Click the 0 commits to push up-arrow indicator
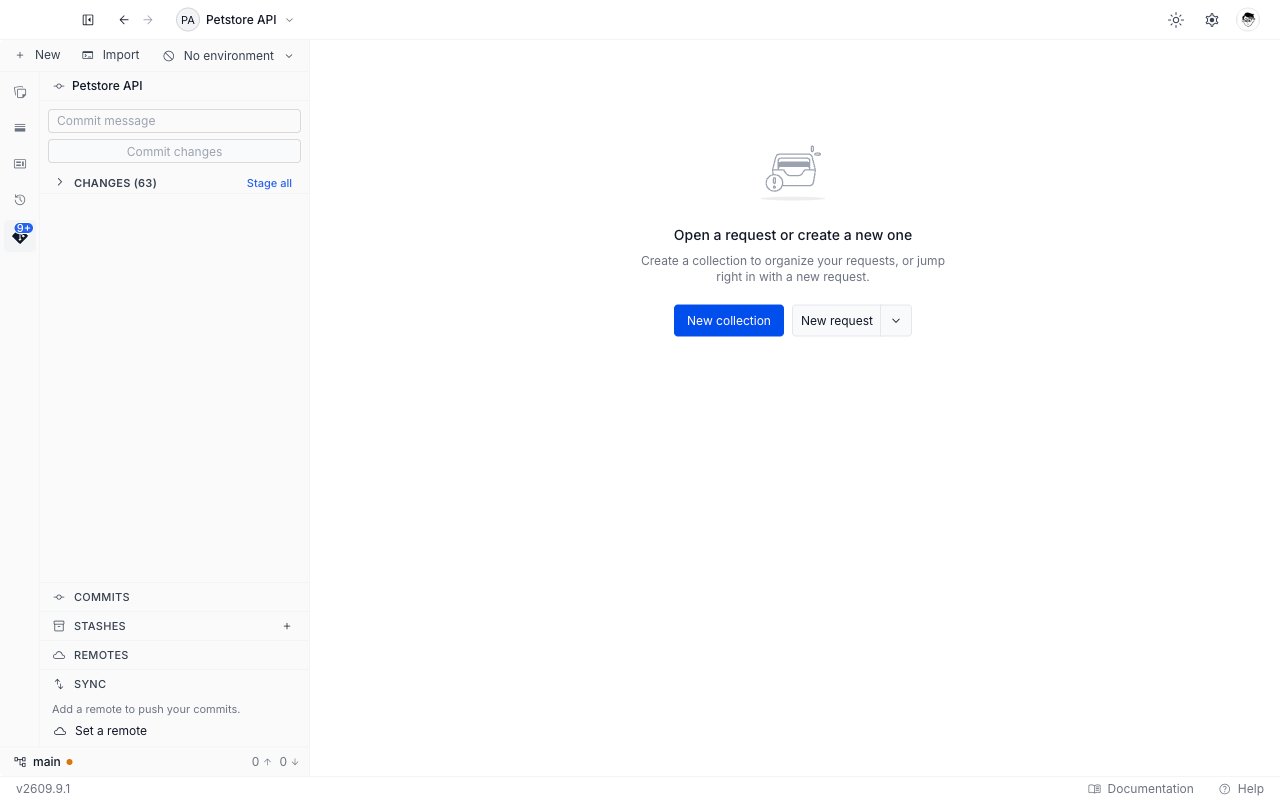This screenshot has height=800, width=1280. (261, 762)
